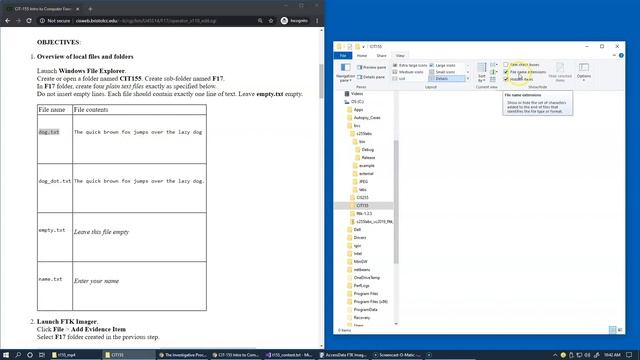Collapse the ribbon with the chevron
Viewport: 640px width, 360px height.
614,56
